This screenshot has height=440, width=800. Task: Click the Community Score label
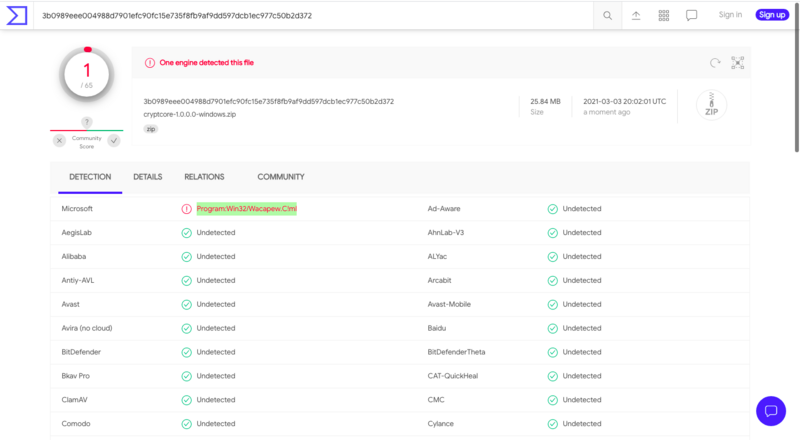[87, 142]
